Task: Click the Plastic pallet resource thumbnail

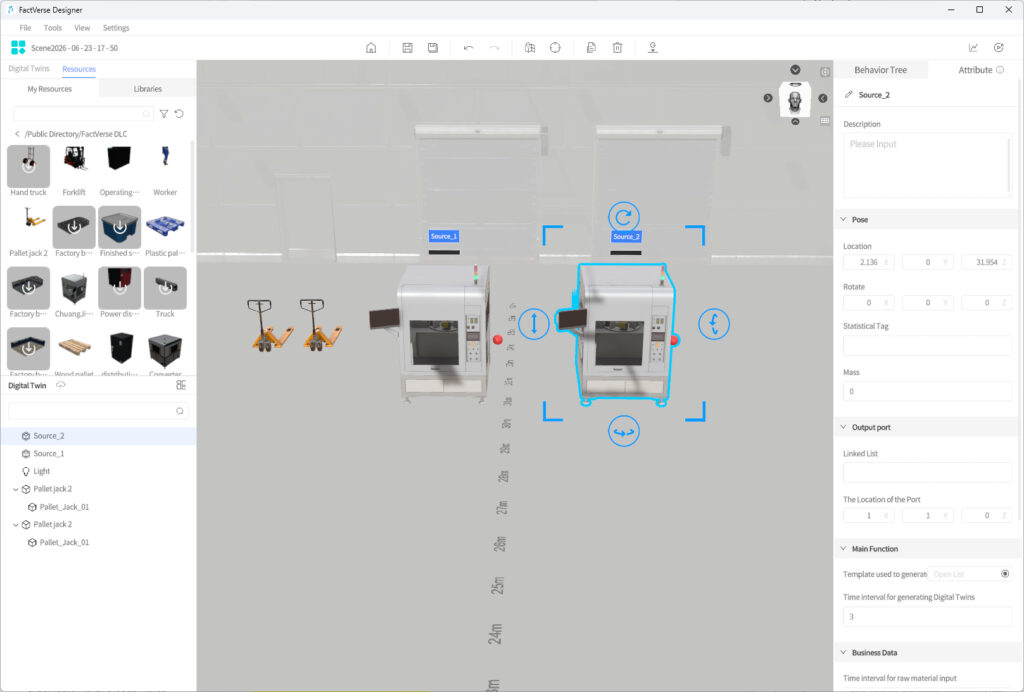Action: point(165,227)
